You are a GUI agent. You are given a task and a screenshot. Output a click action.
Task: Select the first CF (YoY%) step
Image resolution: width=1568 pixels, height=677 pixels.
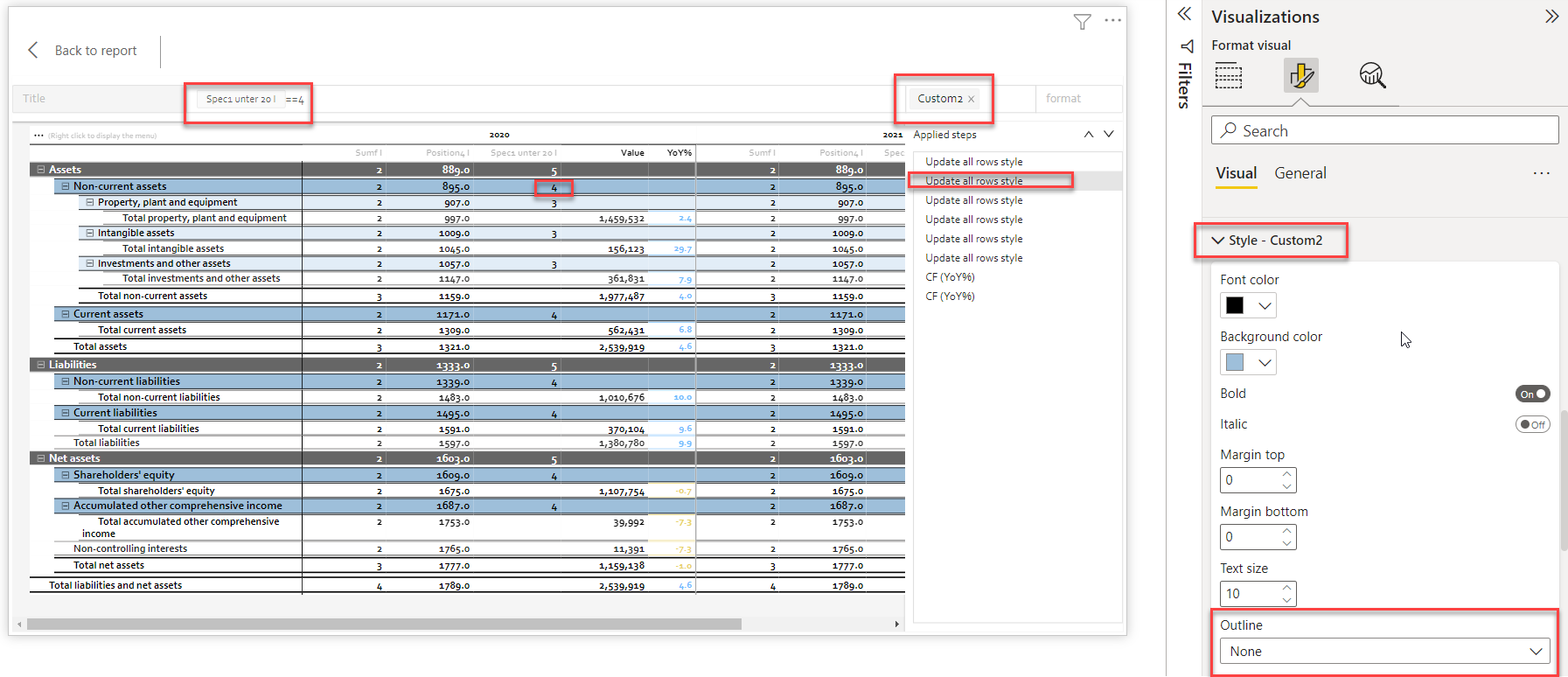point(950,277)
